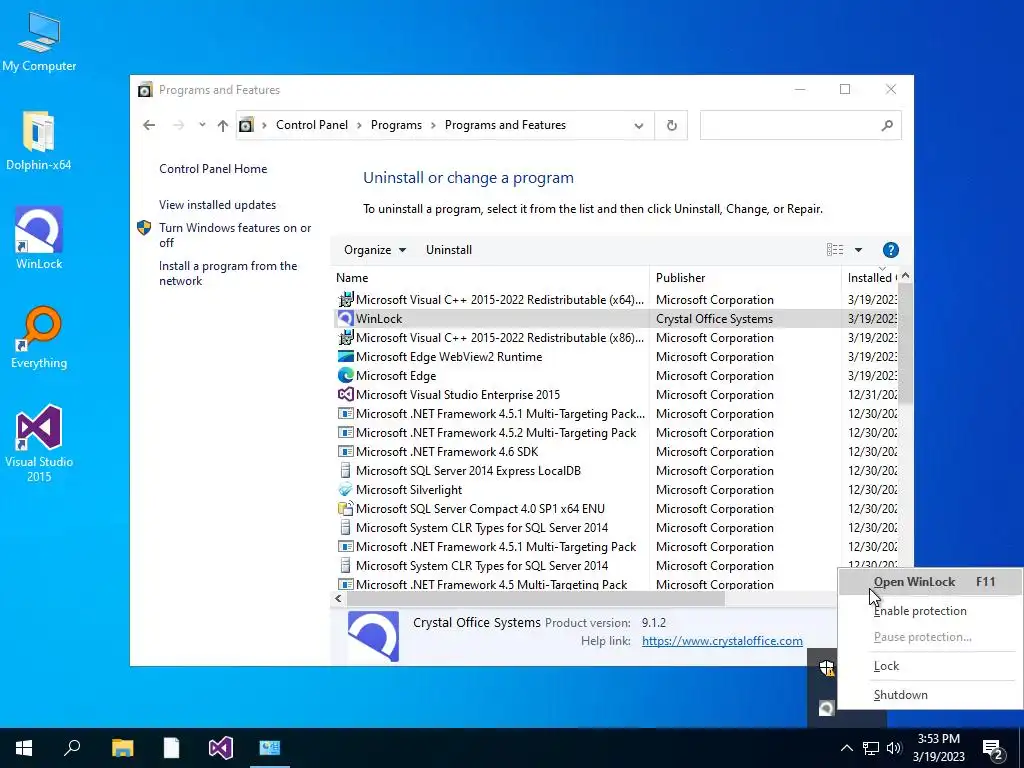
Task: Select WinLock row in programs list
Action: tap(616, 319)
